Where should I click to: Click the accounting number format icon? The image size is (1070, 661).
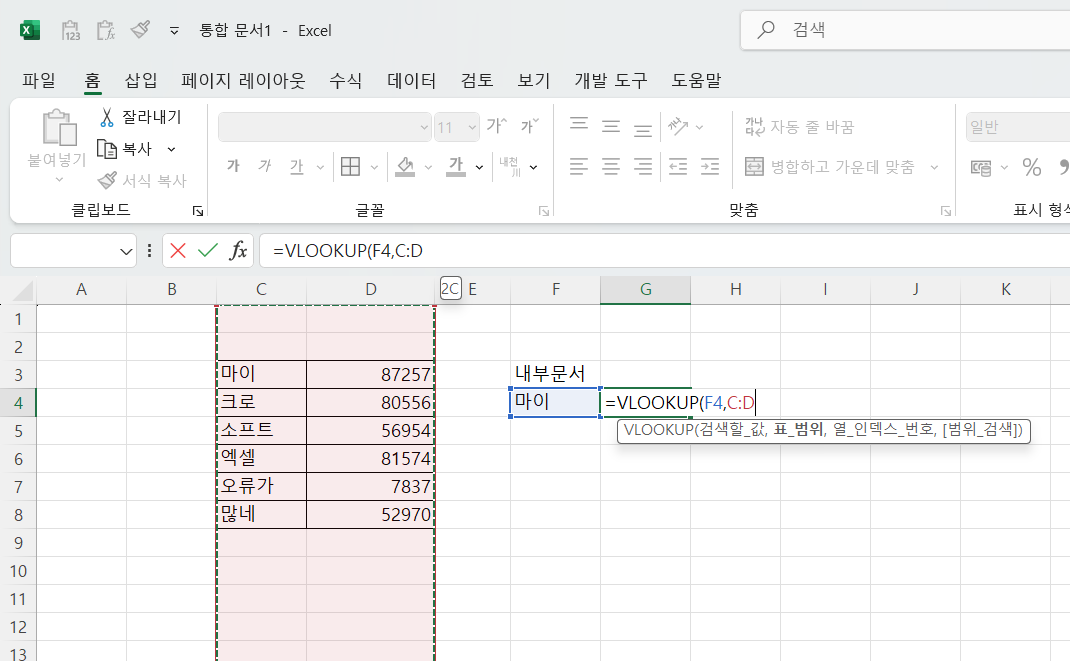coord(981,167)
